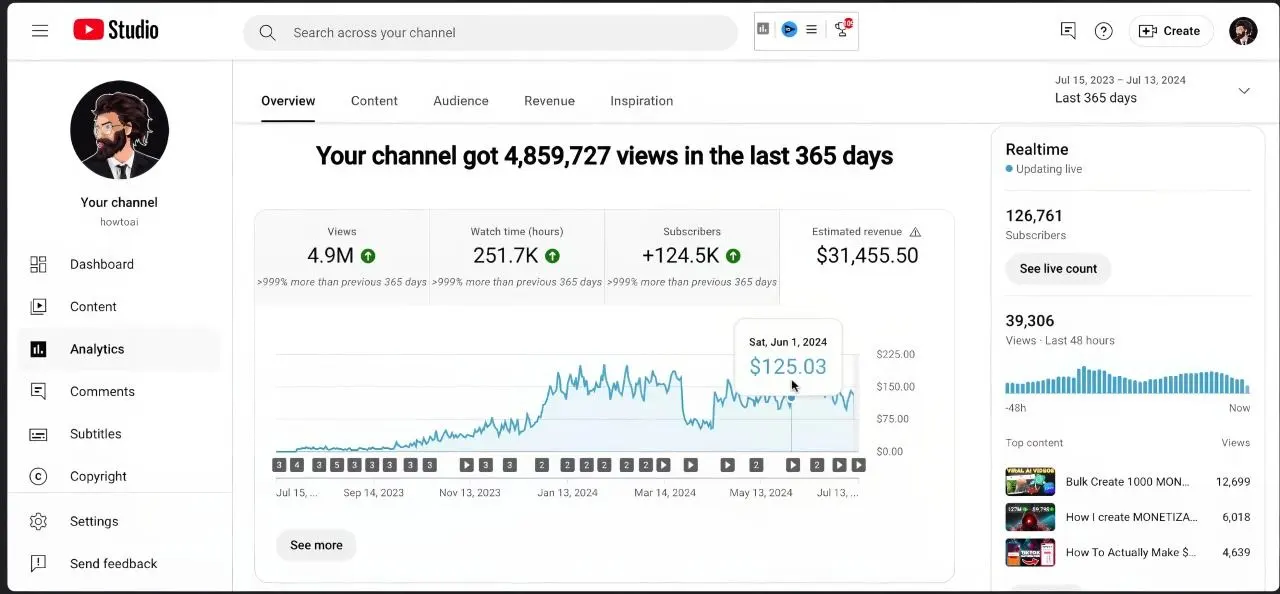Open account avatar in top right
Screen dimensions: 1280x594
pyautogui.click(x=1243, y=31)
